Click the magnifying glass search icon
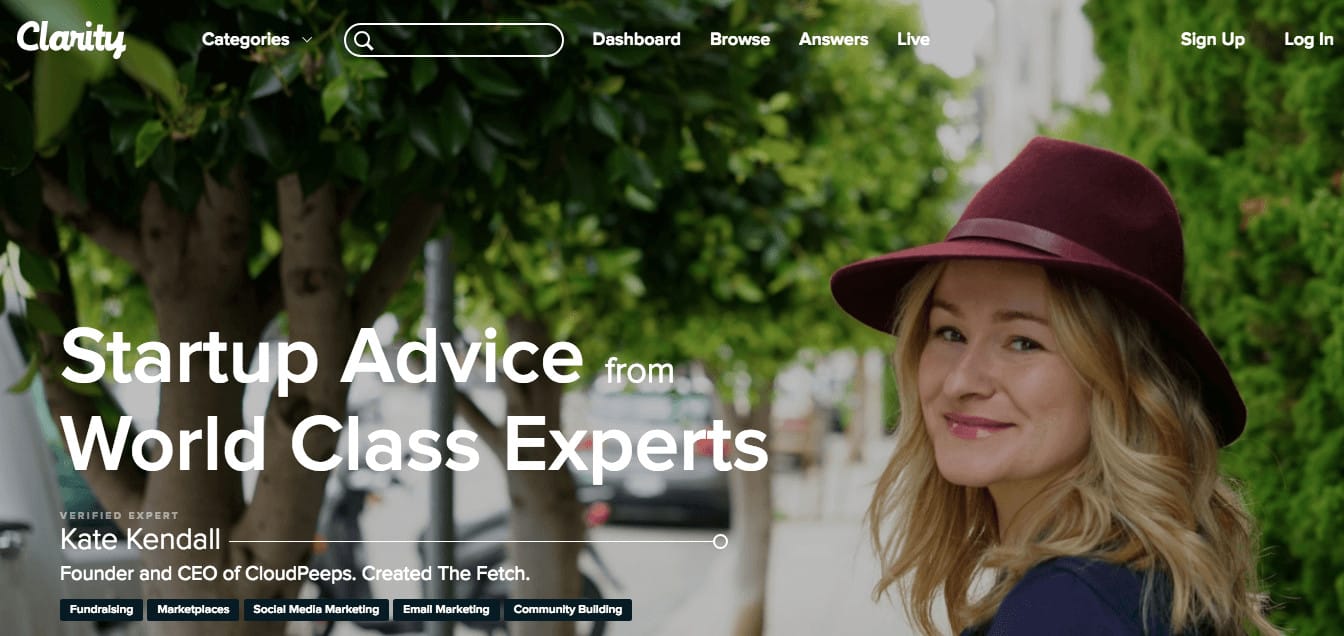The height and width of the screenshot is (636, 1344). [364, 40]
